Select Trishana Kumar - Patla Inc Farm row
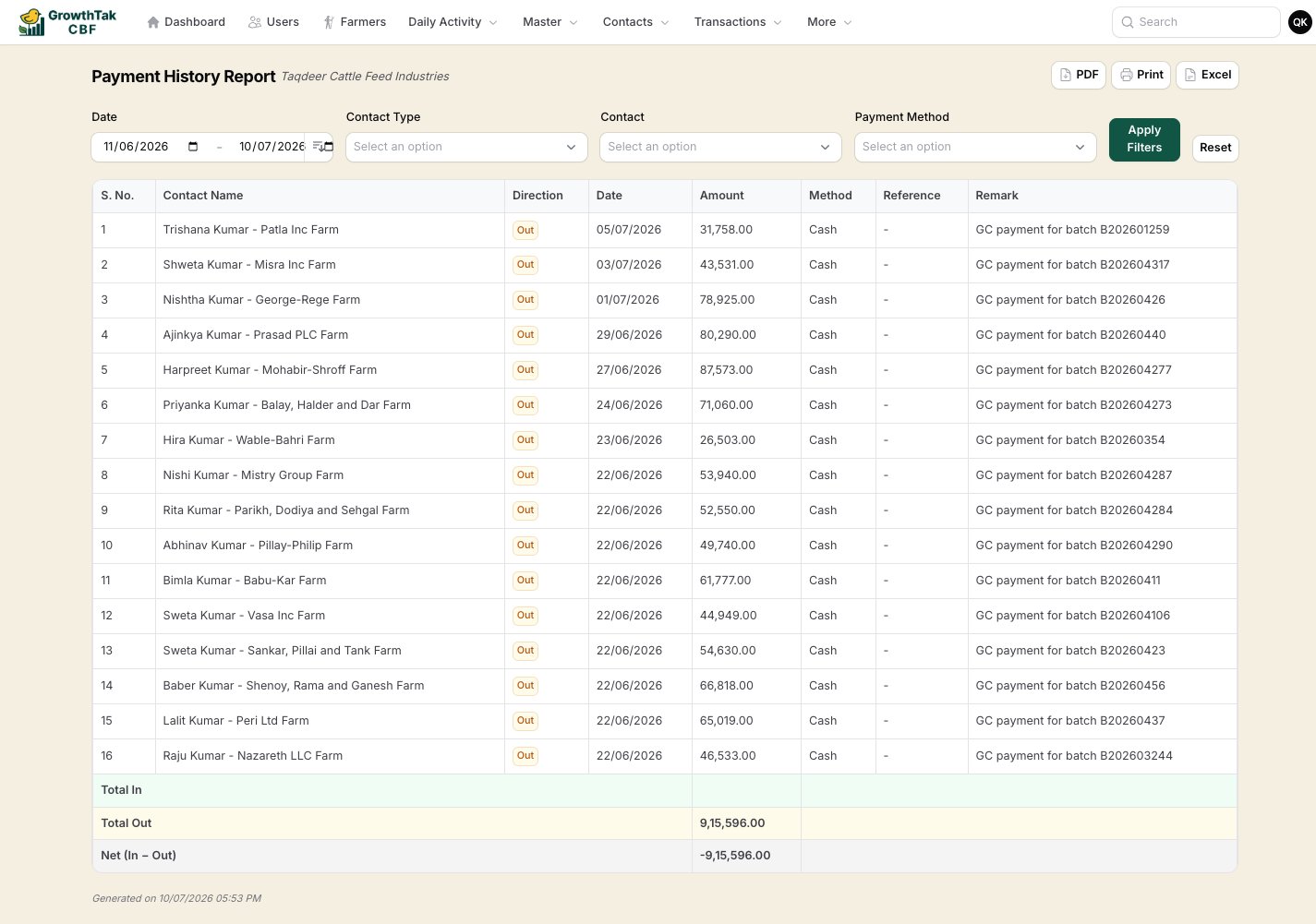The height and width of the screenshot is (924, 1316). click(x=665, y=230)
